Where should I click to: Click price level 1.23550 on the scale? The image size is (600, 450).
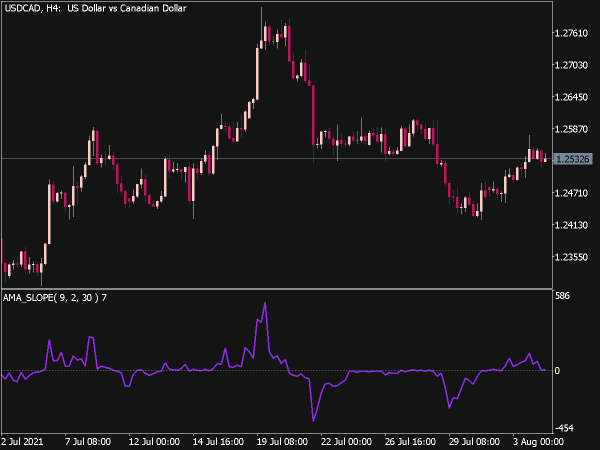[571, 257]
